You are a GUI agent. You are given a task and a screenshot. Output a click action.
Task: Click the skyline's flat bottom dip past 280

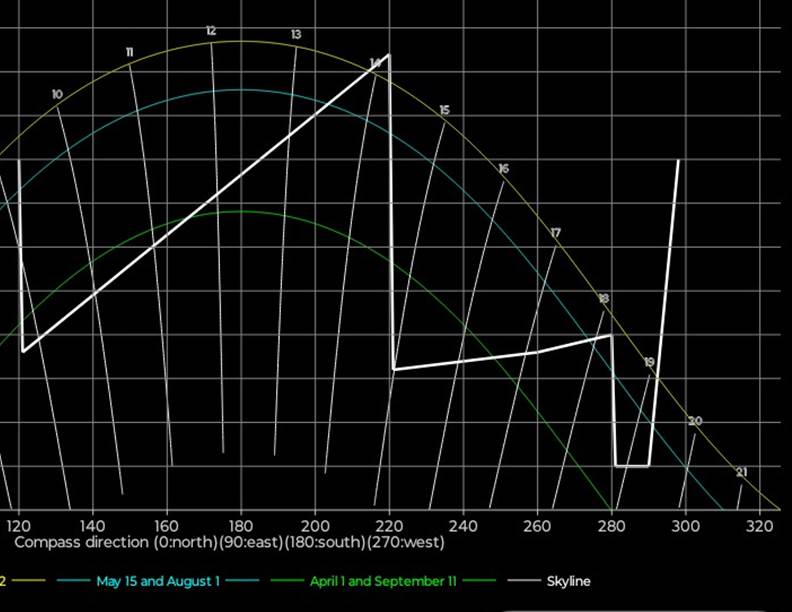(x=632, y=465)
